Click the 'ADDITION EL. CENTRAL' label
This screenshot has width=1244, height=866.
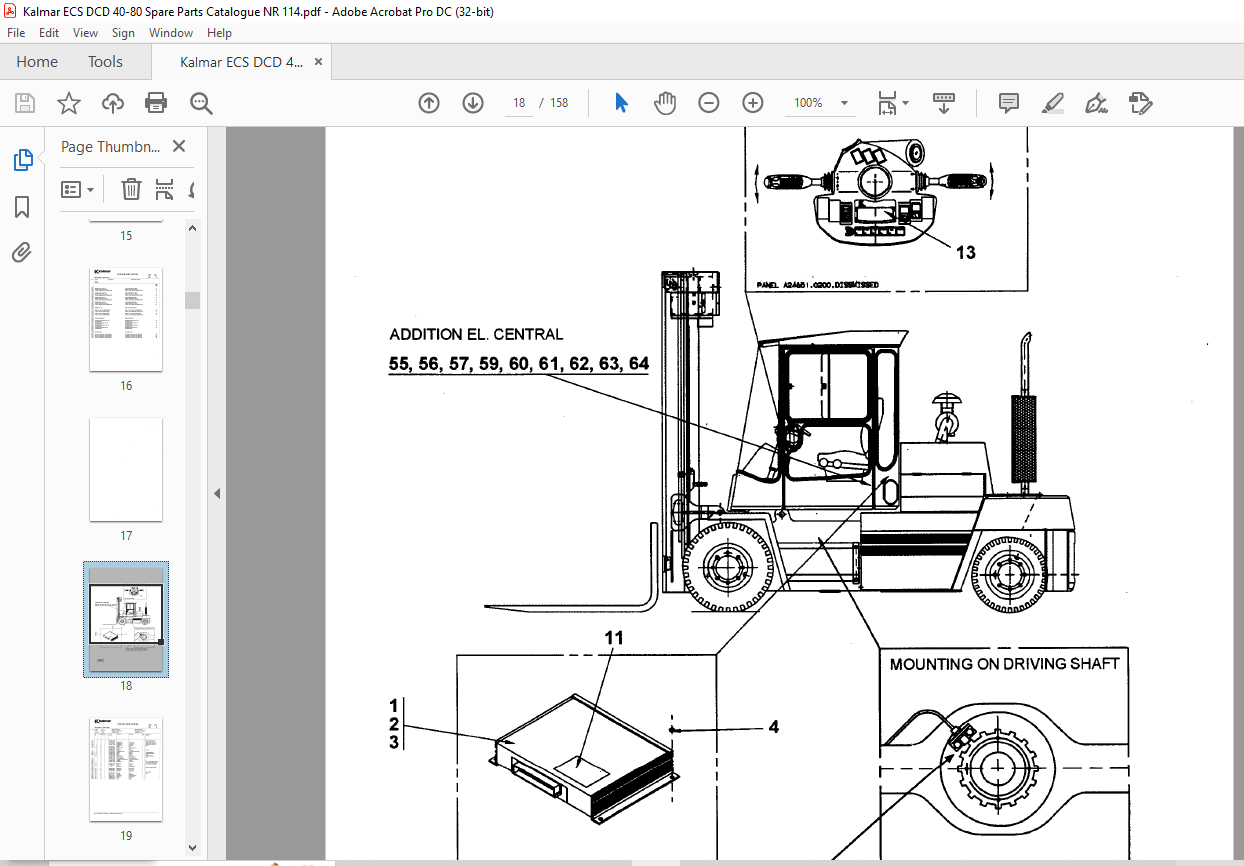tap(476, 335)
